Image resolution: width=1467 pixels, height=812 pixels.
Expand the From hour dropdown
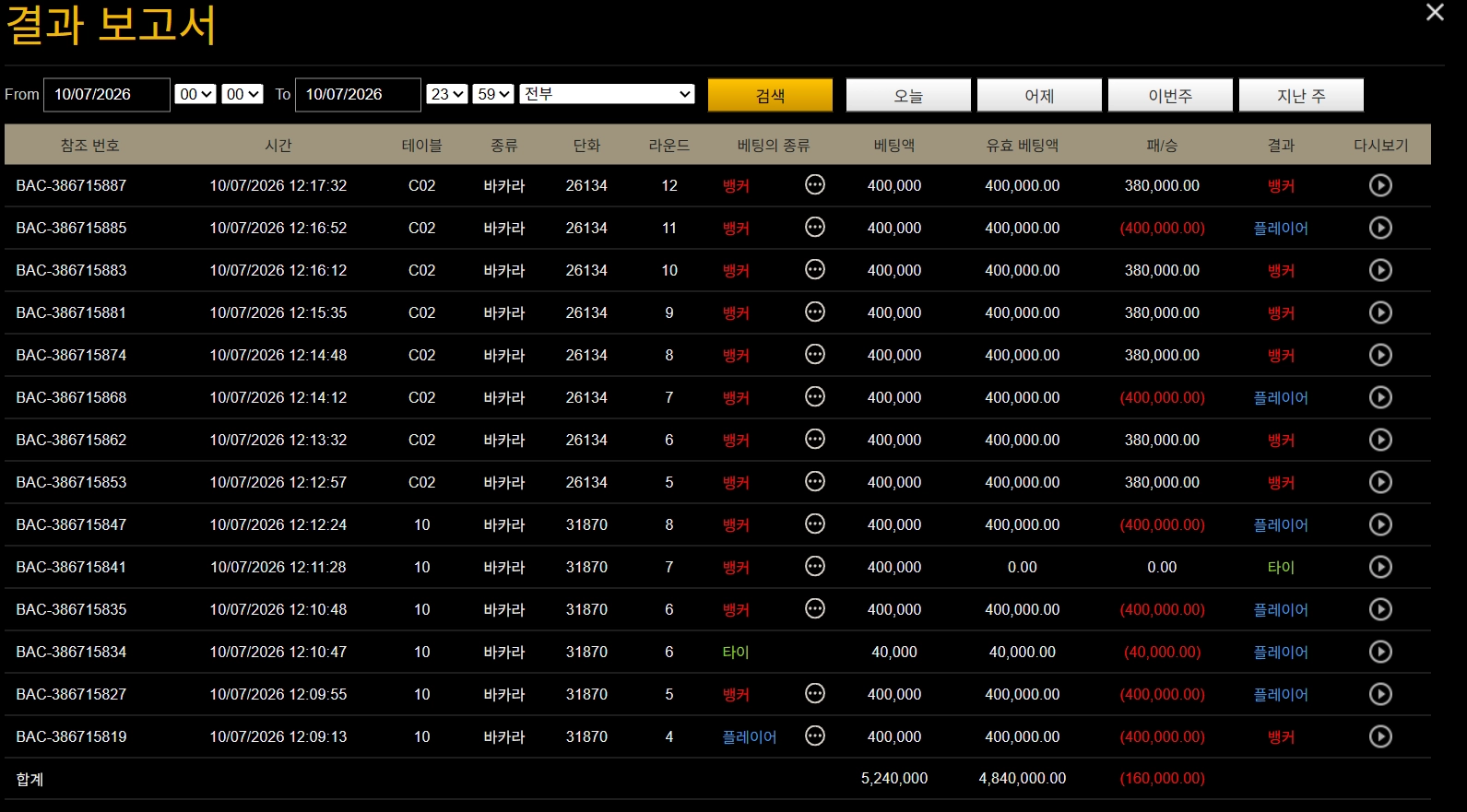coord(195,94)
